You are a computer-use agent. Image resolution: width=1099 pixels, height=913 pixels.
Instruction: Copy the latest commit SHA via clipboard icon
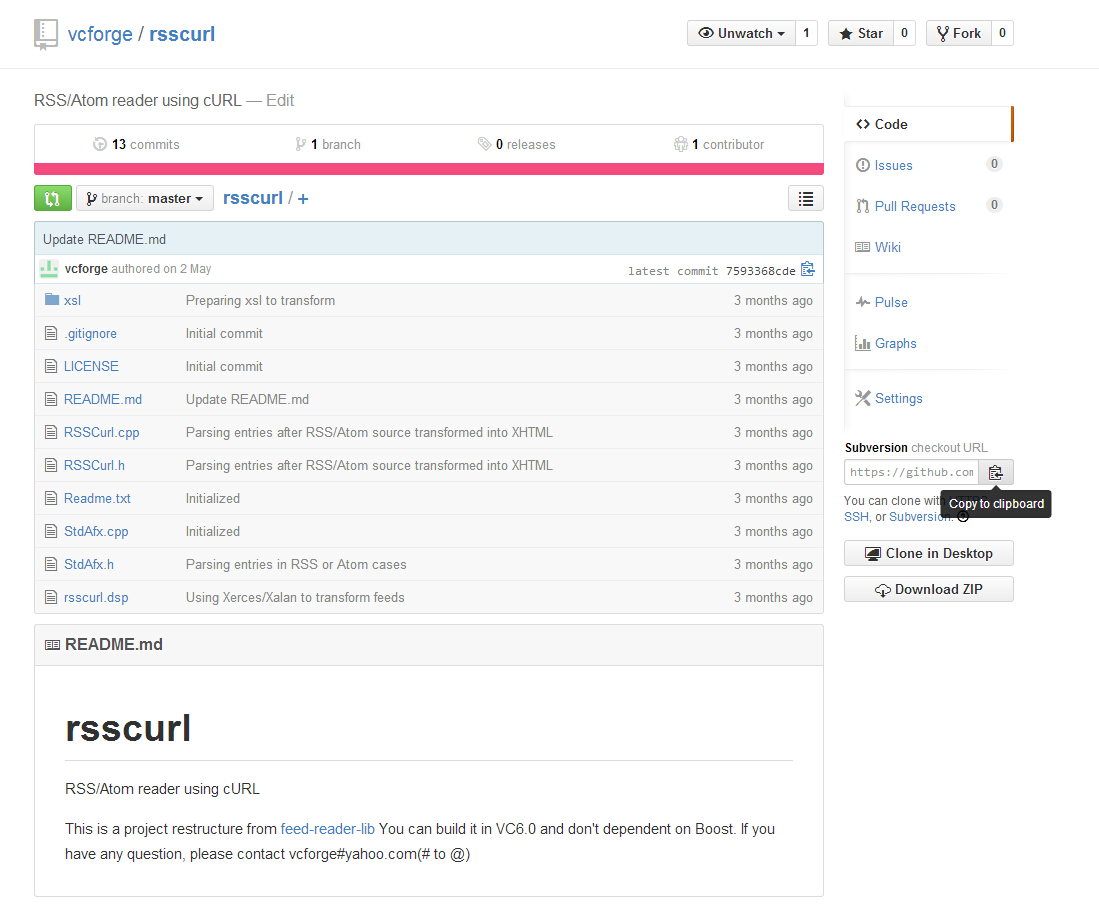pyautogui.click(x=808, y=270)
